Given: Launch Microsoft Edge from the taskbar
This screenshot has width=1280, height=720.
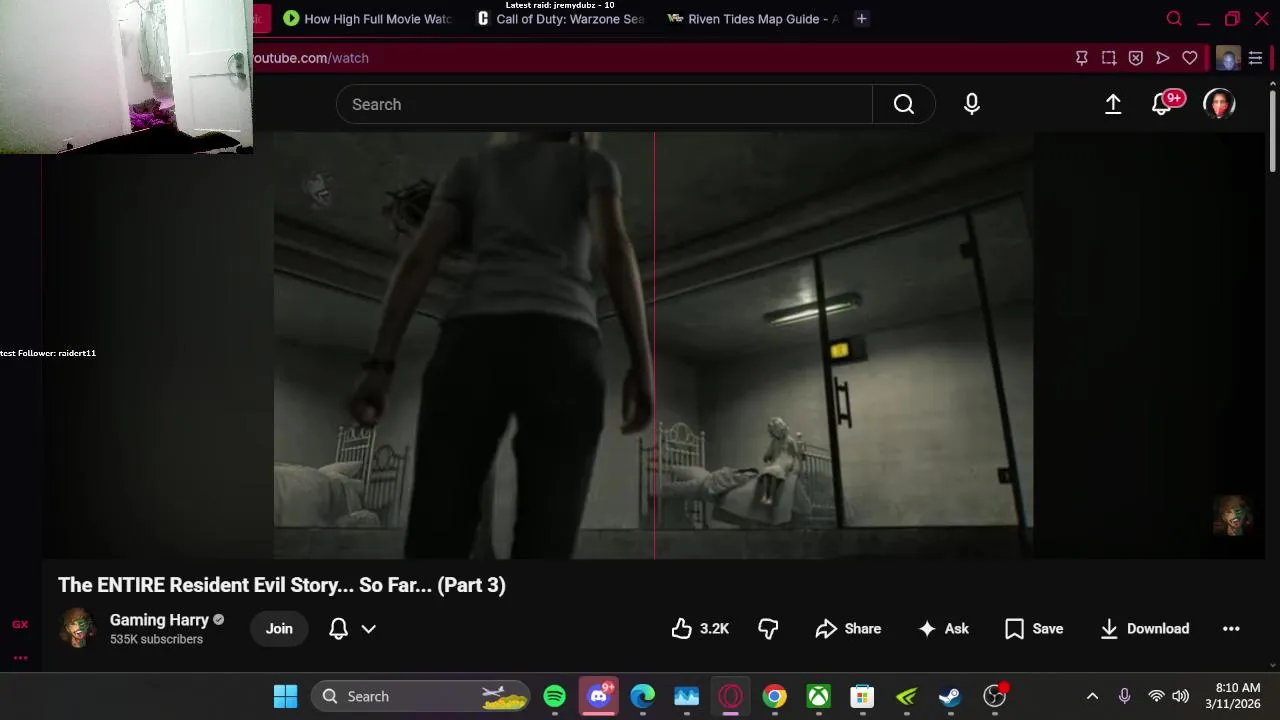Looking at the screenshot, I should coord(642,696).
